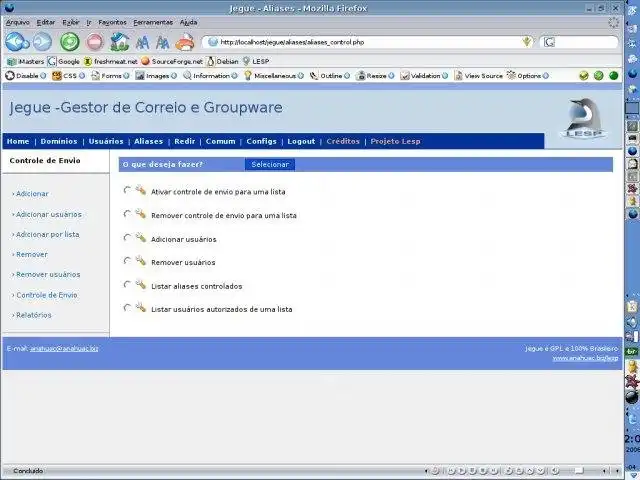Open the Options developer toolbar dropdown

[x=528, y=76]
